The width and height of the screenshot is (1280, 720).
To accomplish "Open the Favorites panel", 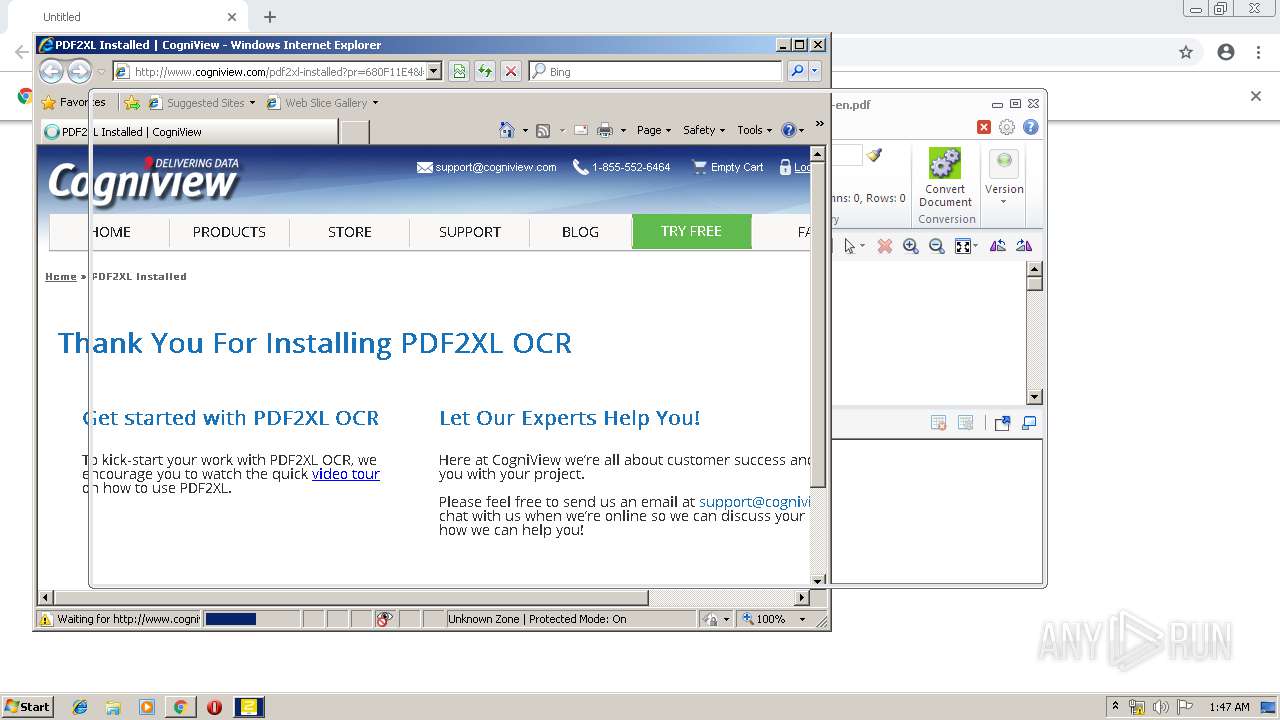I will 73,102.
